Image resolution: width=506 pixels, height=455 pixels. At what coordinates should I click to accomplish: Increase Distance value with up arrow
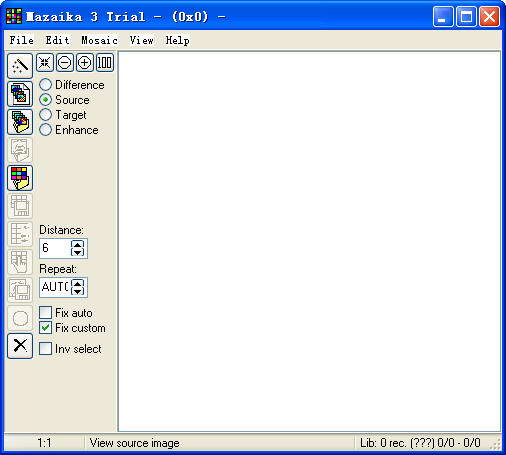click(78, 244)
